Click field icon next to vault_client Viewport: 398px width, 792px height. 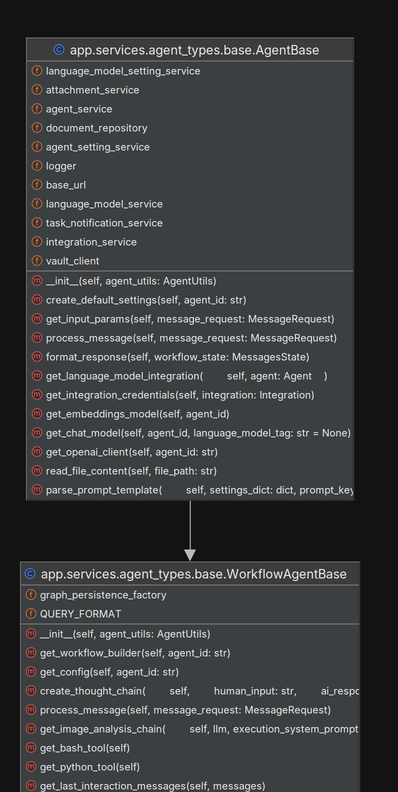pyautogui.click(x=37, y=261)
